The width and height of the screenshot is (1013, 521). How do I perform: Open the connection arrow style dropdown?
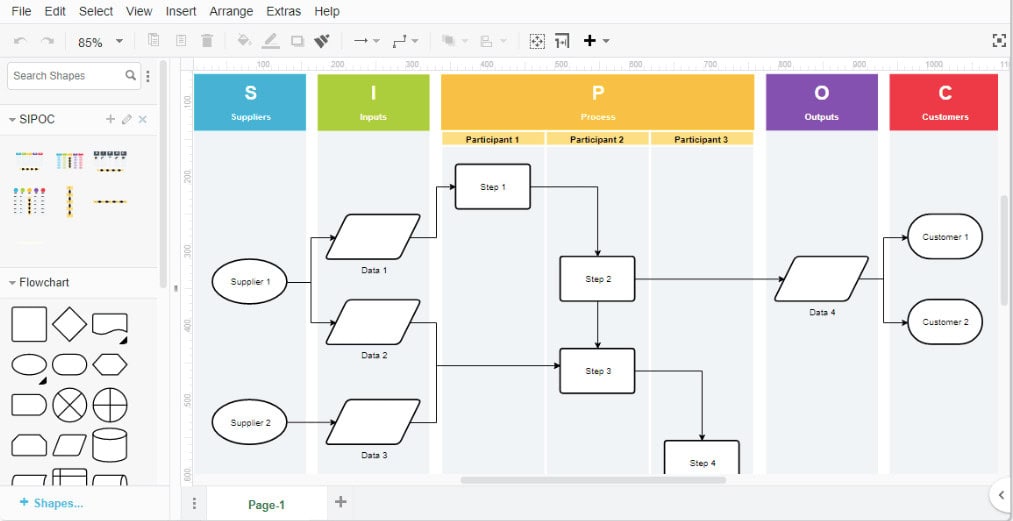tap(367, 41)
